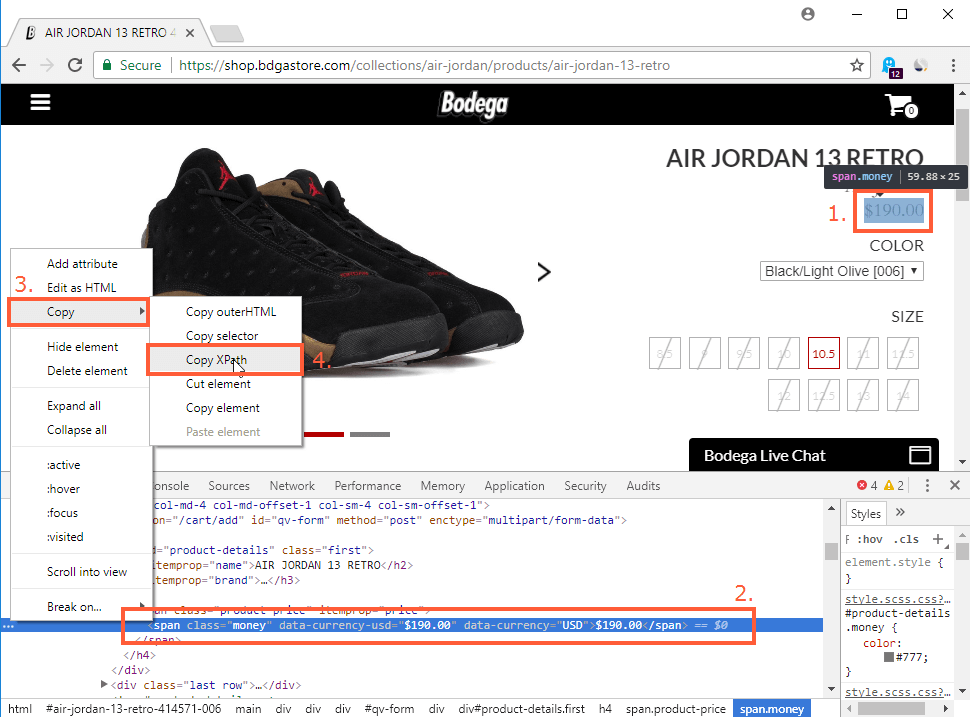Open a new browser tab
The width and height of the screenshot is (970, 717).
click(x=226, y=33)
